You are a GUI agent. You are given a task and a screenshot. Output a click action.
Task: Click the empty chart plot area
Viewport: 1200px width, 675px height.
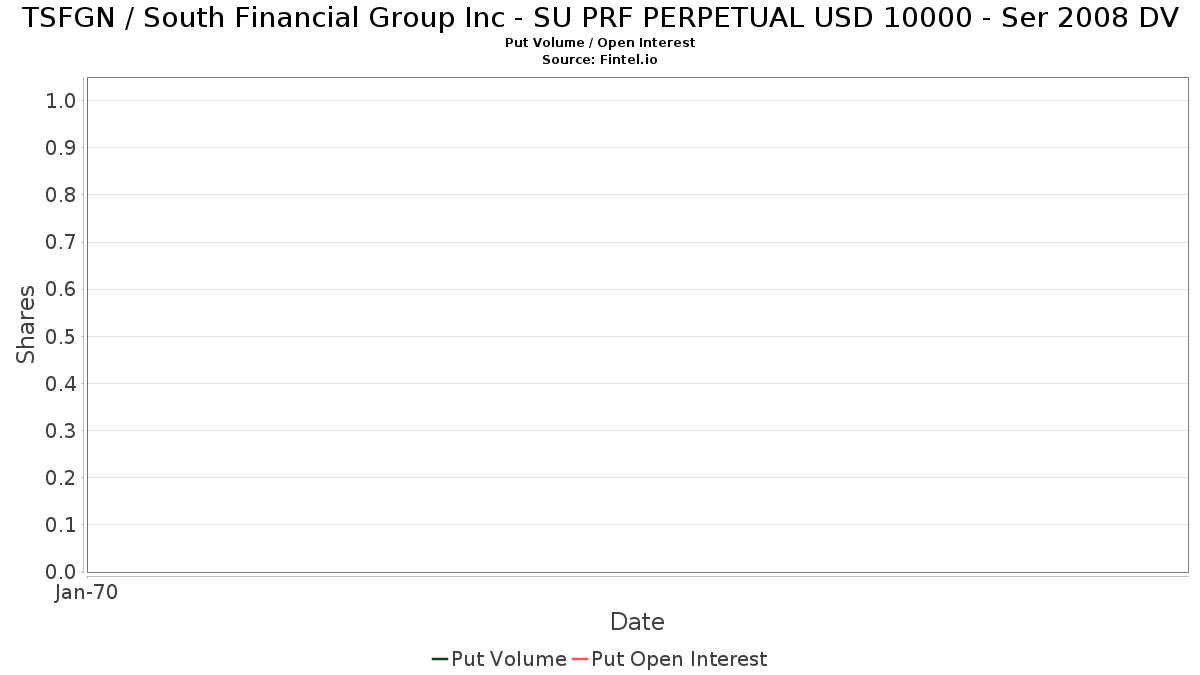tap(637, 325)
